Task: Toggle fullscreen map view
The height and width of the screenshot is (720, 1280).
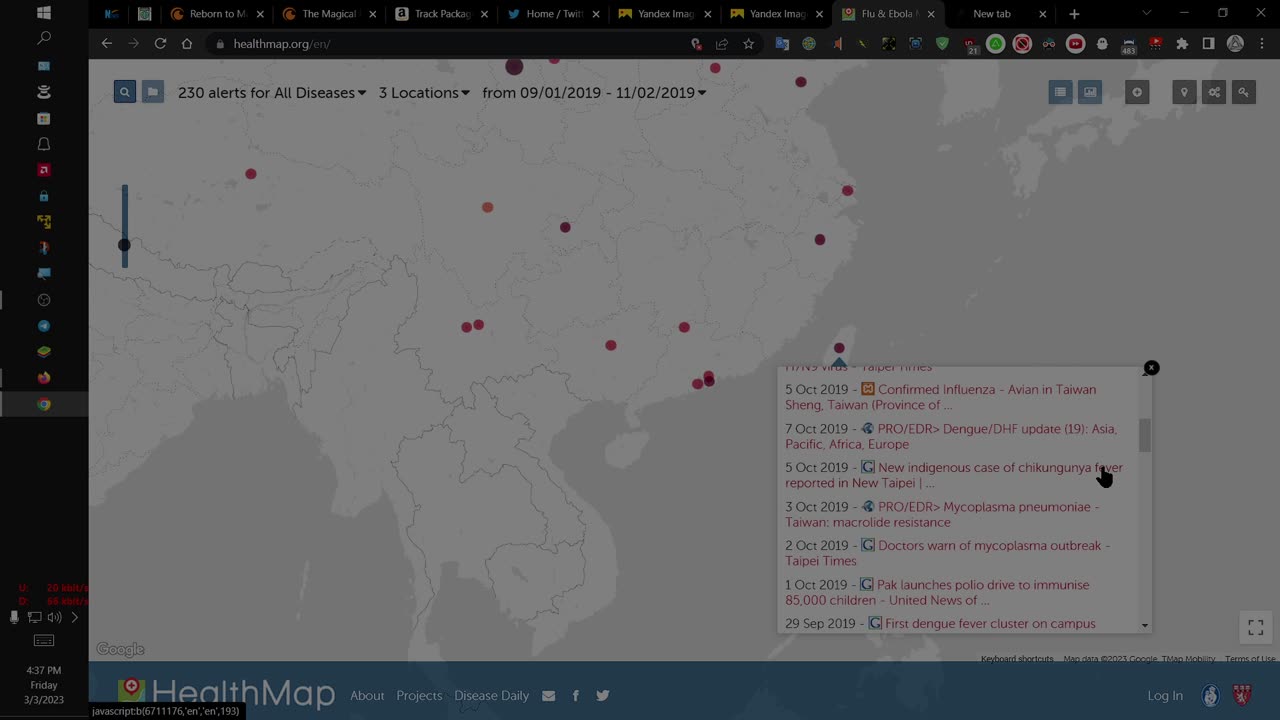Action: click(1256, 628)
